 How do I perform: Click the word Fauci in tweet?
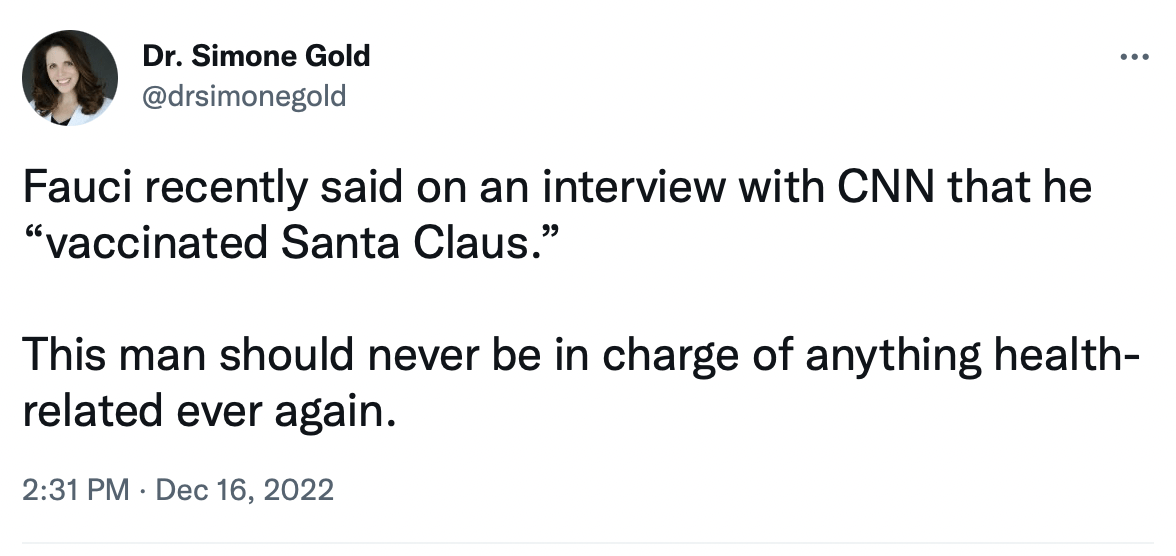coord(78,188)
